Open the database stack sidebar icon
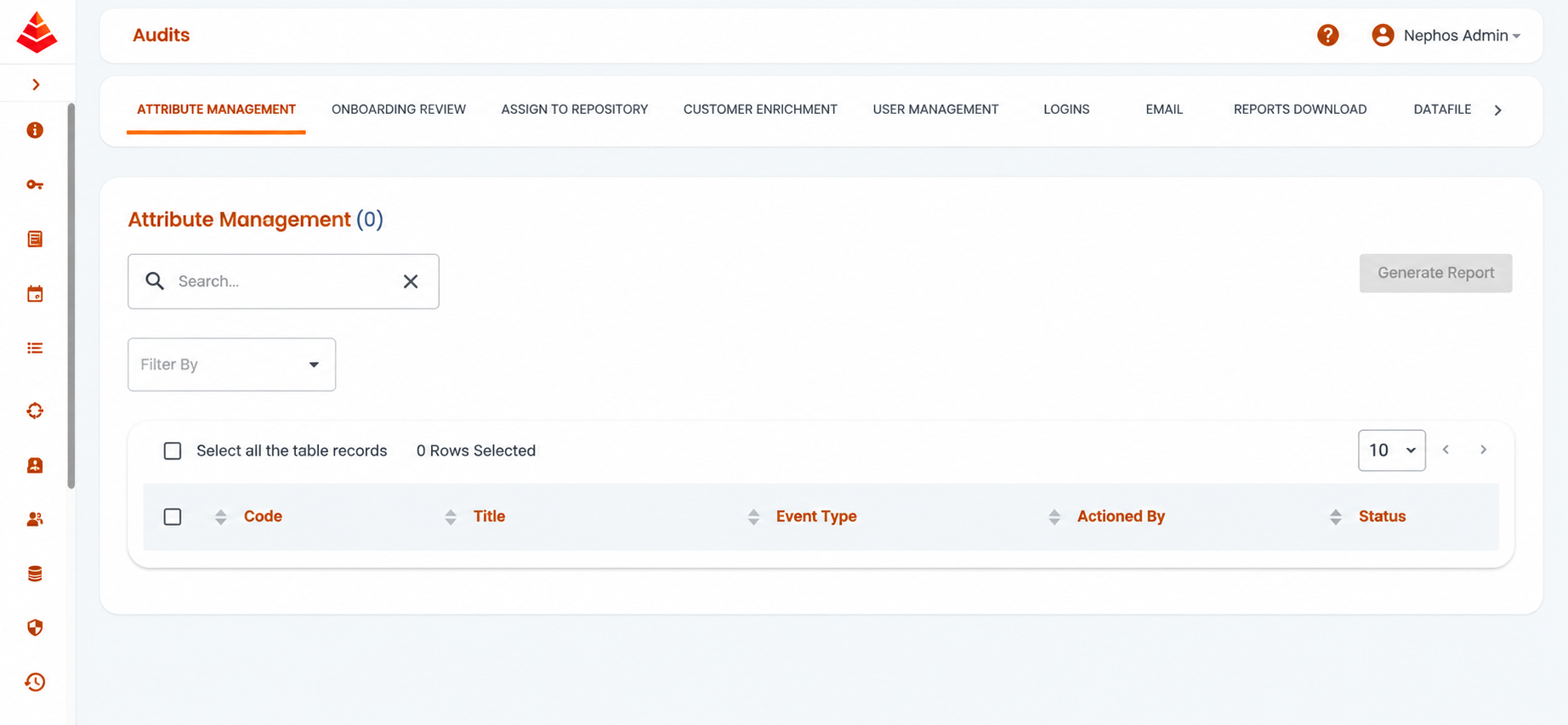 [35, 574]
